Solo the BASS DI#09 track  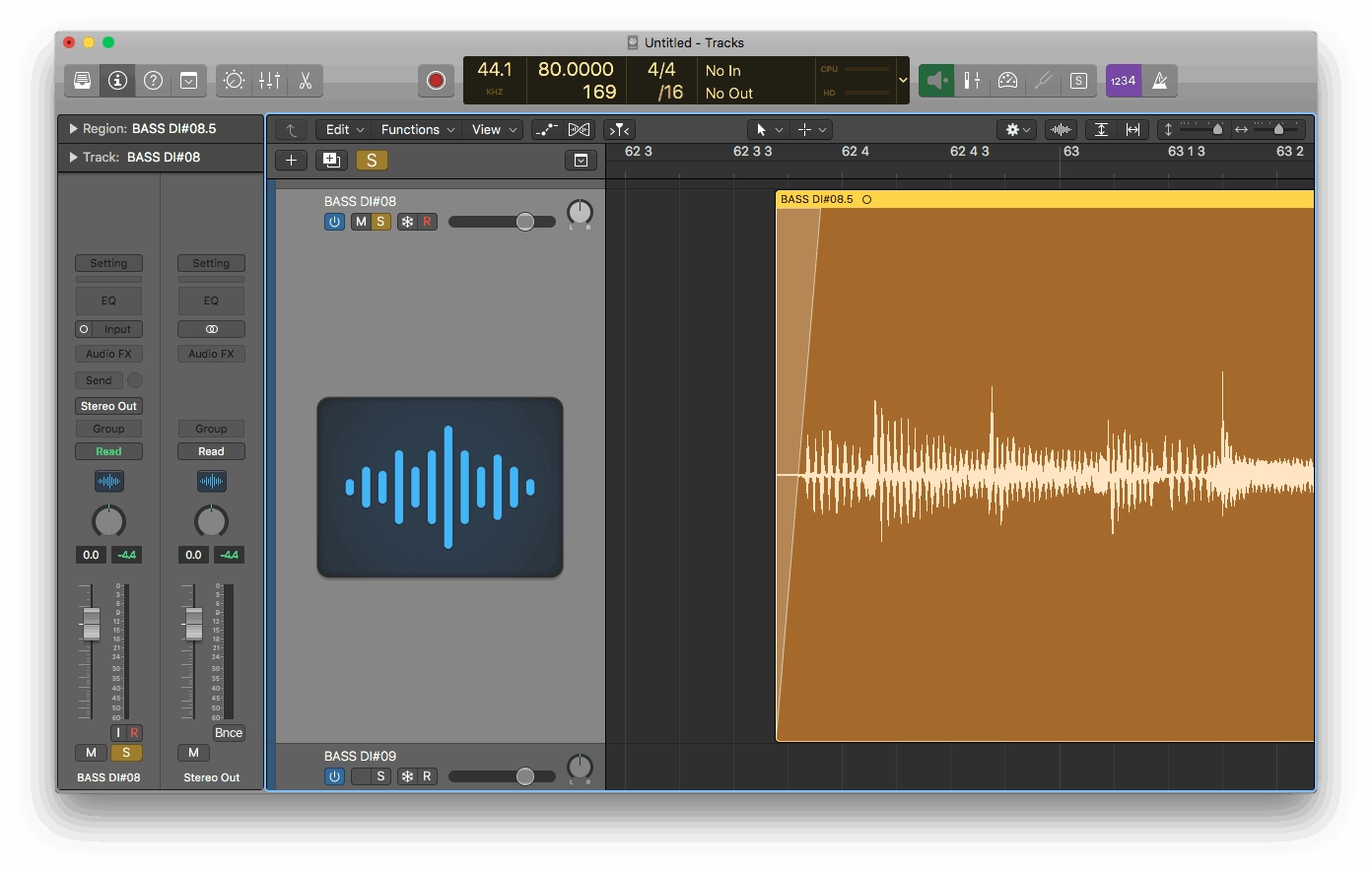point(380,776)
